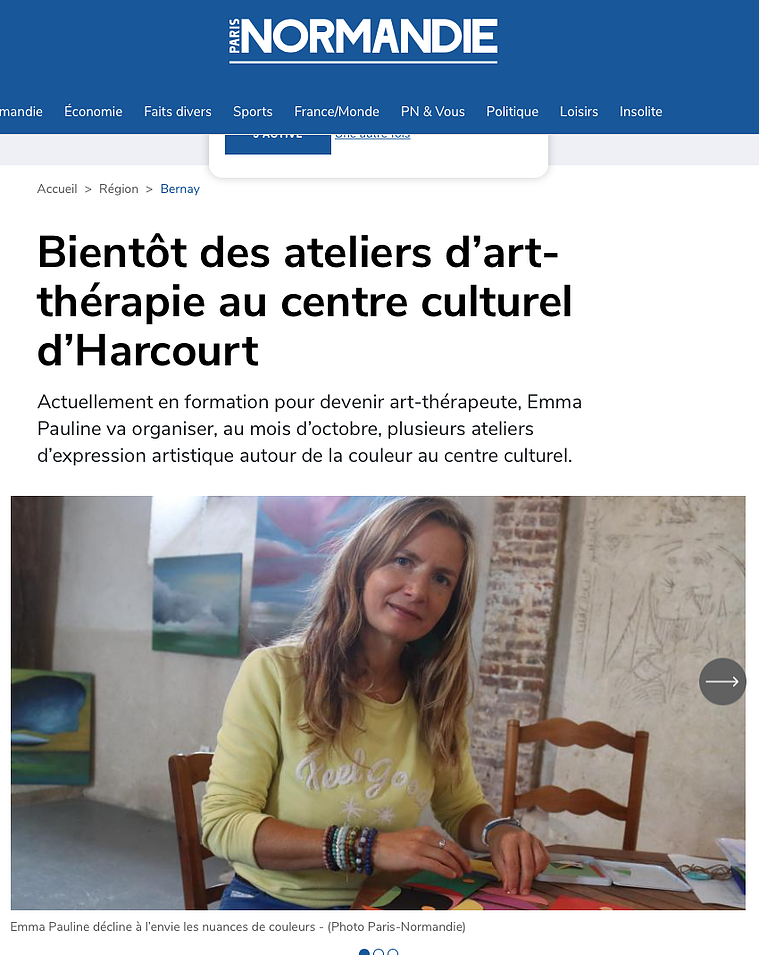Image resolution: width=759 pixels, height=955 pixels.
Task: Dismiss popup with the underlined link
Action: tap(372, 136)
